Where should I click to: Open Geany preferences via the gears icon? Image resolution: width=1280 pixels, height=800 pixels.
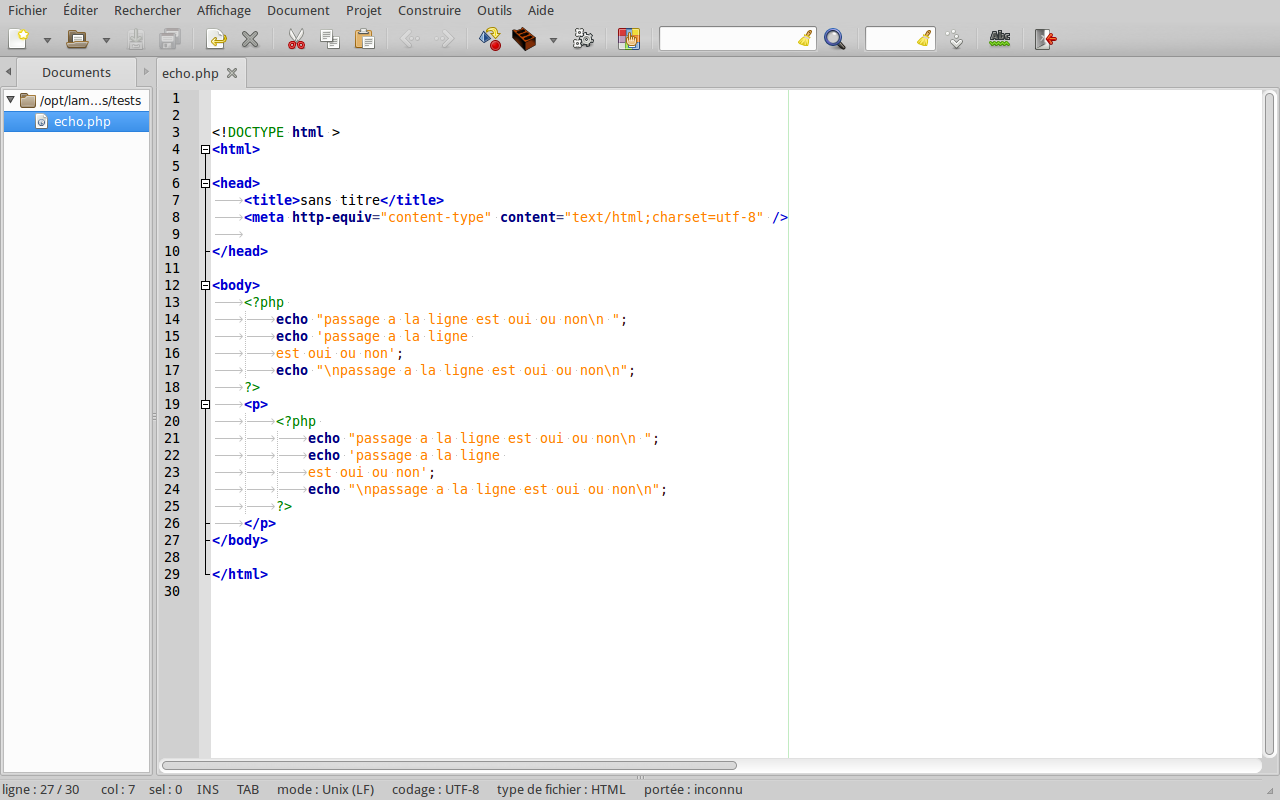(x=583, y=39)
